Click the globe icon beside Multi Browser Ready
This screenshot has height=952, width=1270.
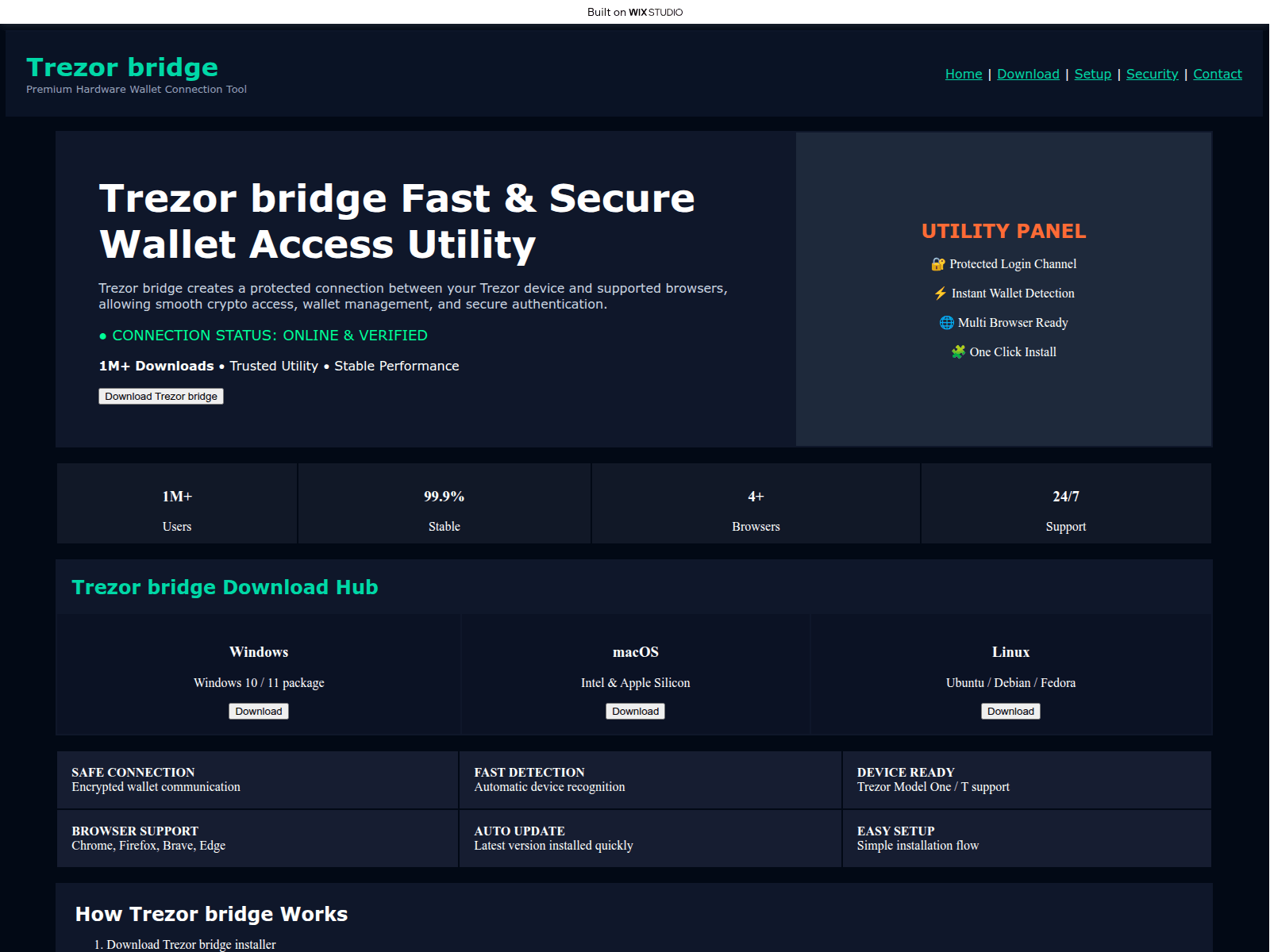pos(947,323)
